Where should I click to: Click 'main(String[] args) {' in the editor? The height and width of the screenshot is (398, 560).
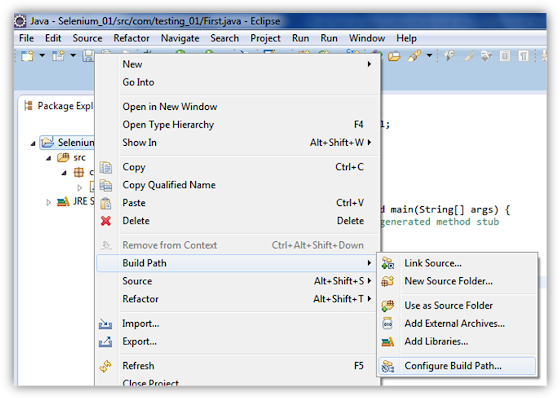[x=450, y=210]
